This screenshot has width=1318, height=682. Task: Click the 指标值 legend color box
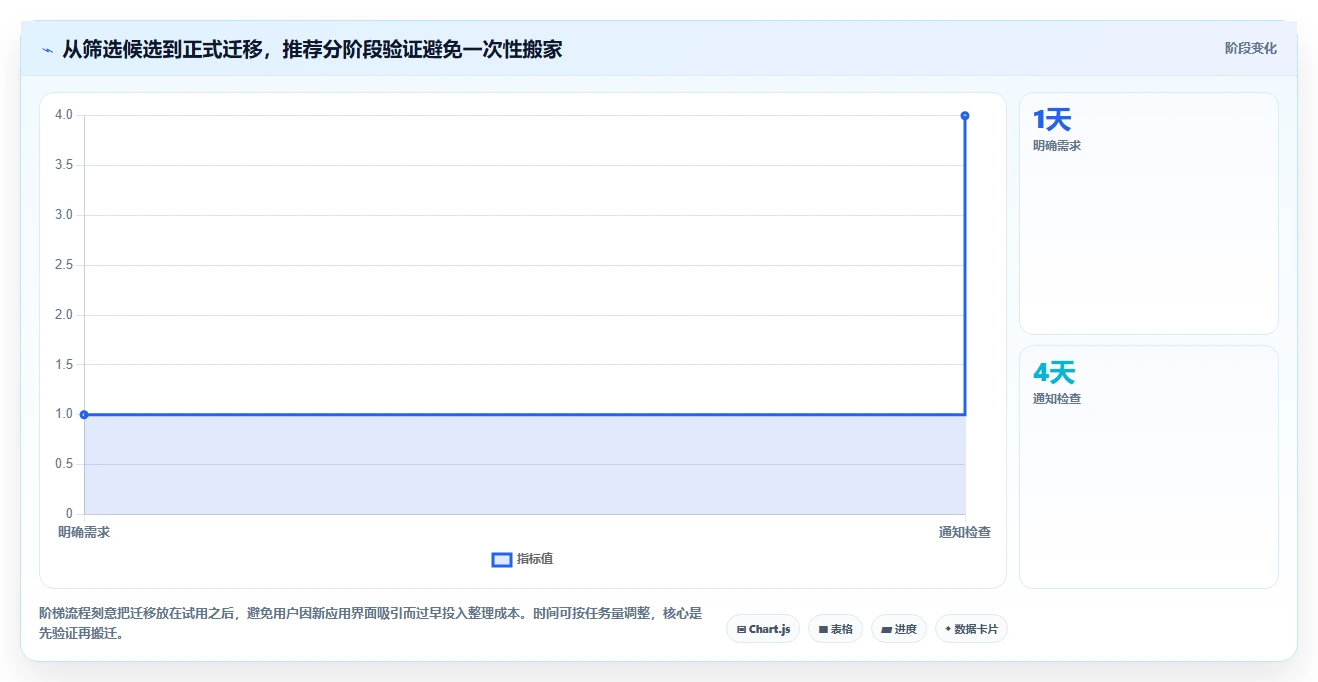(502, 559)
